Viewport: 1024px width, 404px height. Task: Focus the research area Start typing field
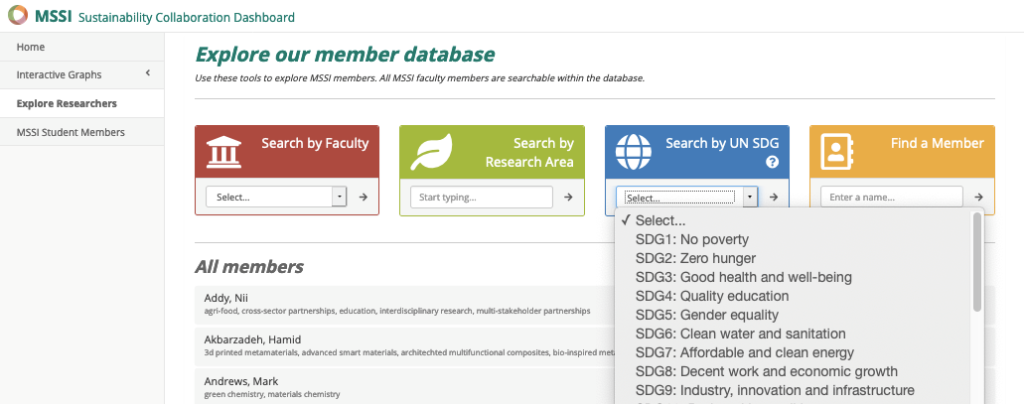(481, 197)
